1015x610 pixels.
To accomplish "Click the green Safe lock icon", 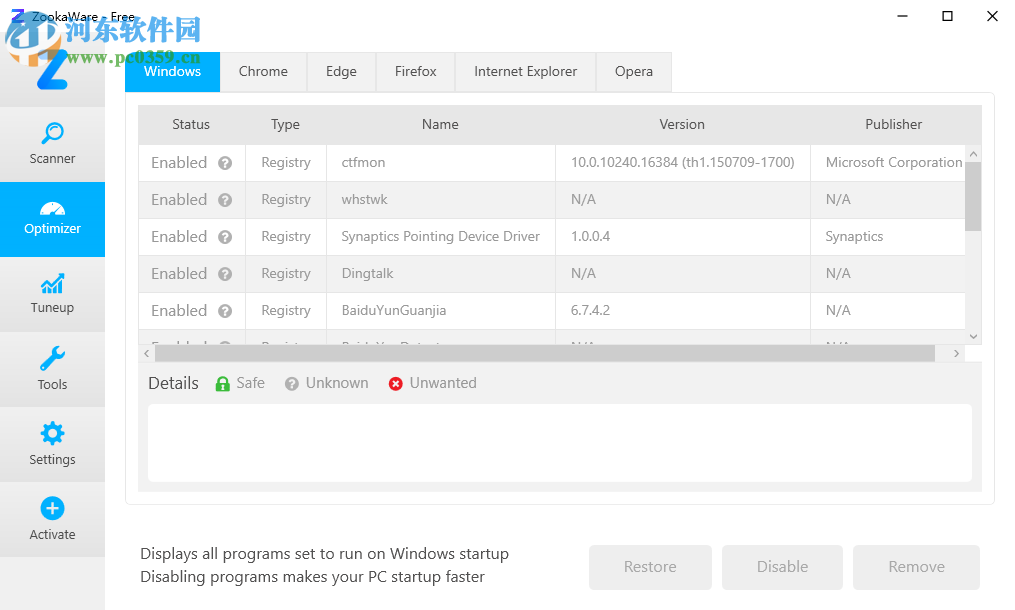I will 223,384.
